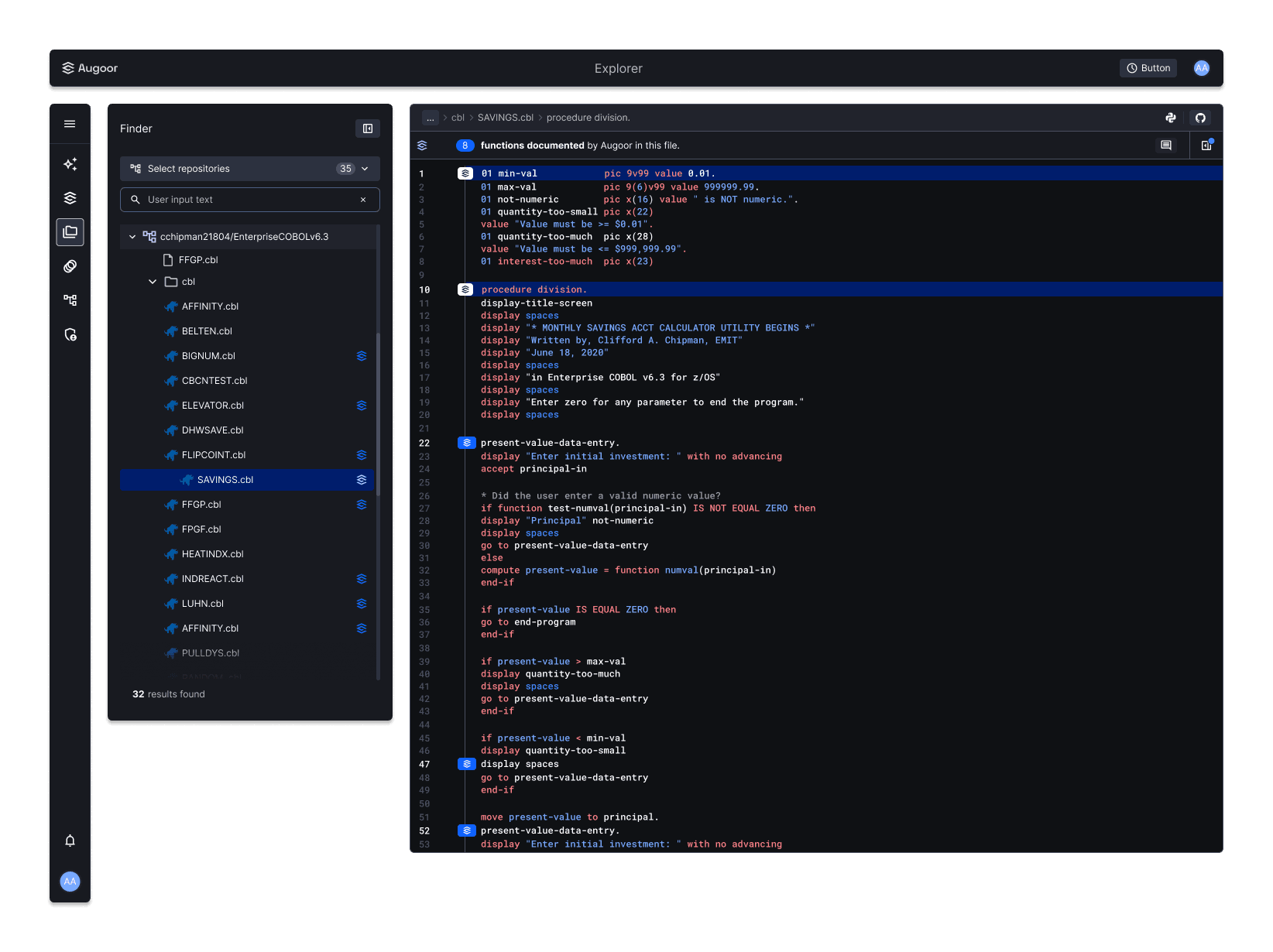This screenshot has width=1273, height=952.
Task: Click the cbl breadcrumb segment
Action: click(458, 118)
